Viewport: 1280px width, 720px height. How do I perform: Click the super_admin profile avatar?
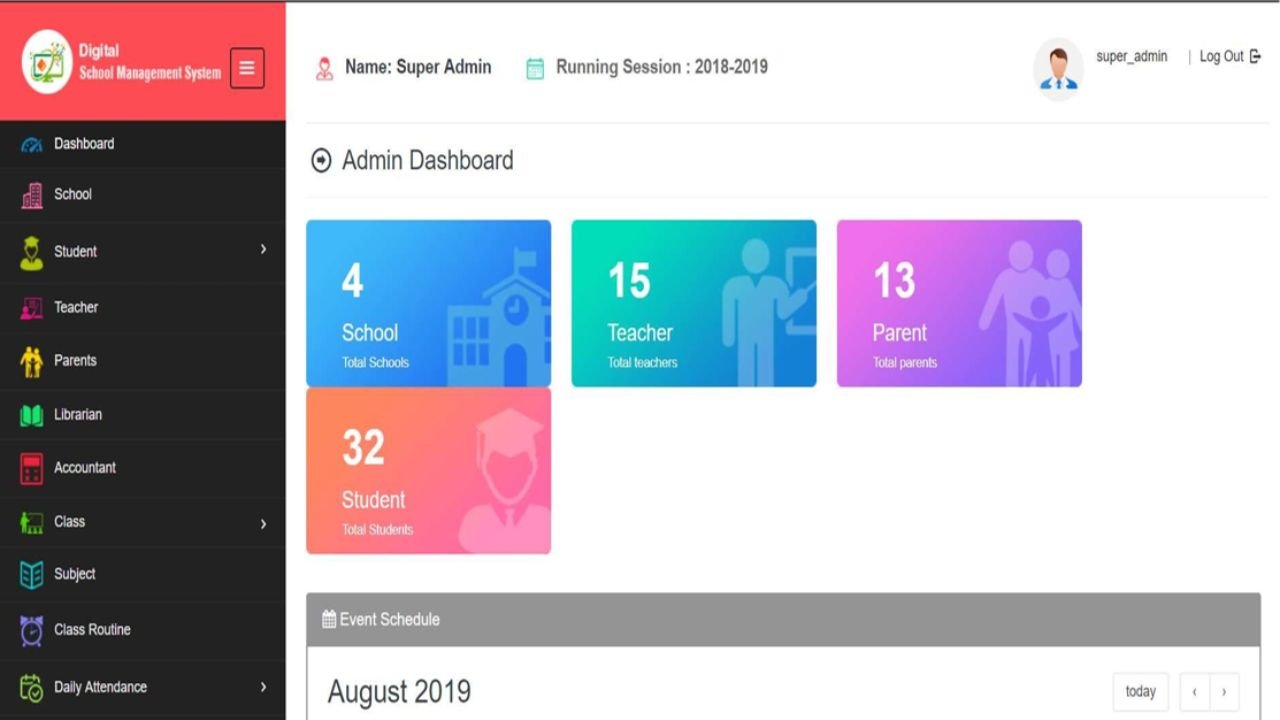coord(1058,69)
